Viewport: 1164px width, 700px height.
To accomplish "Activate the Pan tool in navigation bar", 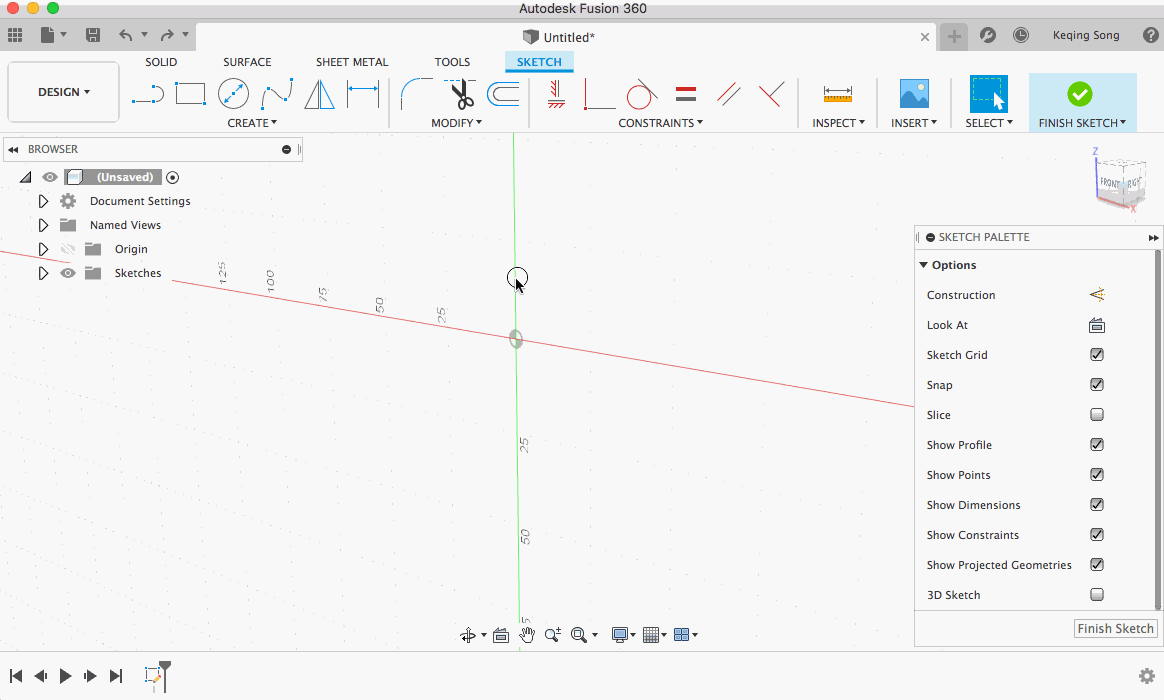I will coord(527,634).
